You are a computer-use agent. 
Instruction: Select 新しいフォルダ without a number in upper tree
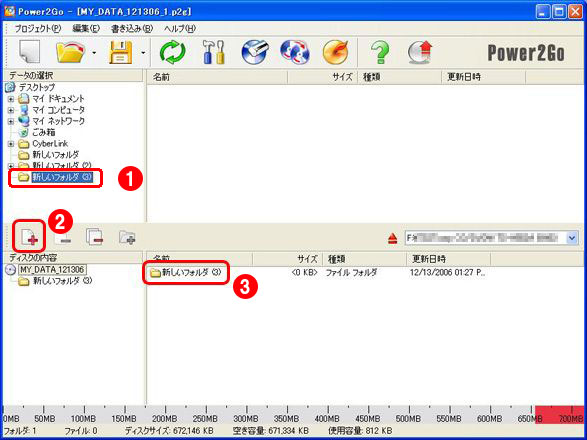pyautogui.click(x=55, y=155)
